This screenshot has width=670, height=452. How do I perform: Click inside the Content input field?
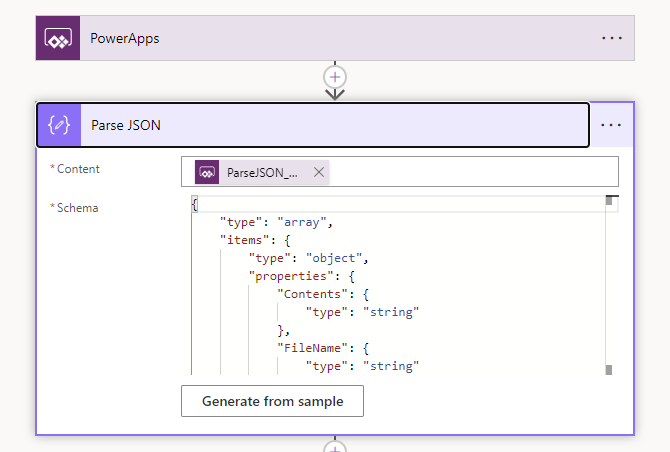[400, 172]
